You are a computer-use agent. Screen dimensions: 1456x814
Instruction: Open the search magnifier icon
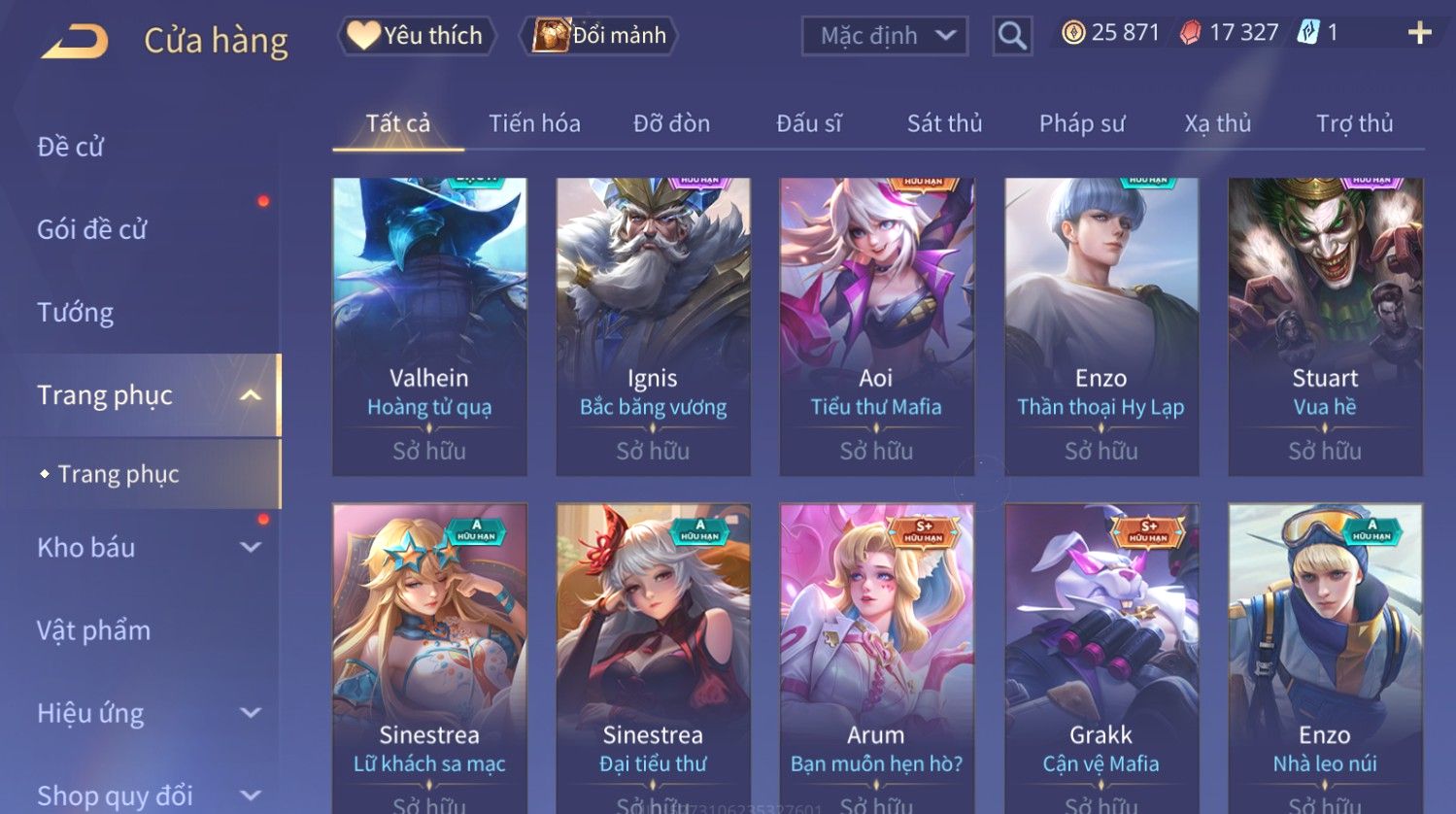click(x=1012, y=36)
